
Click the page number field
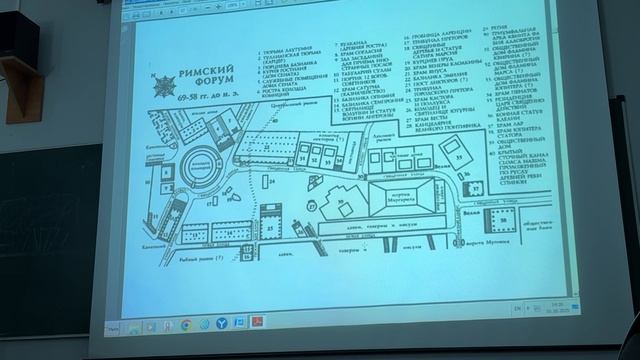(x=182, y=10)
